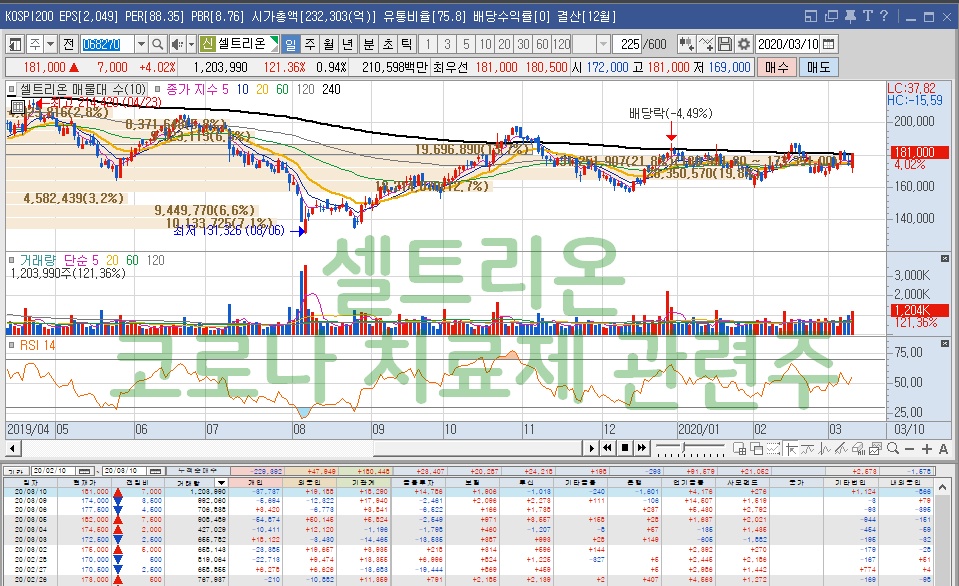Click the 누적순매수 header label

(x=197, y=471)
